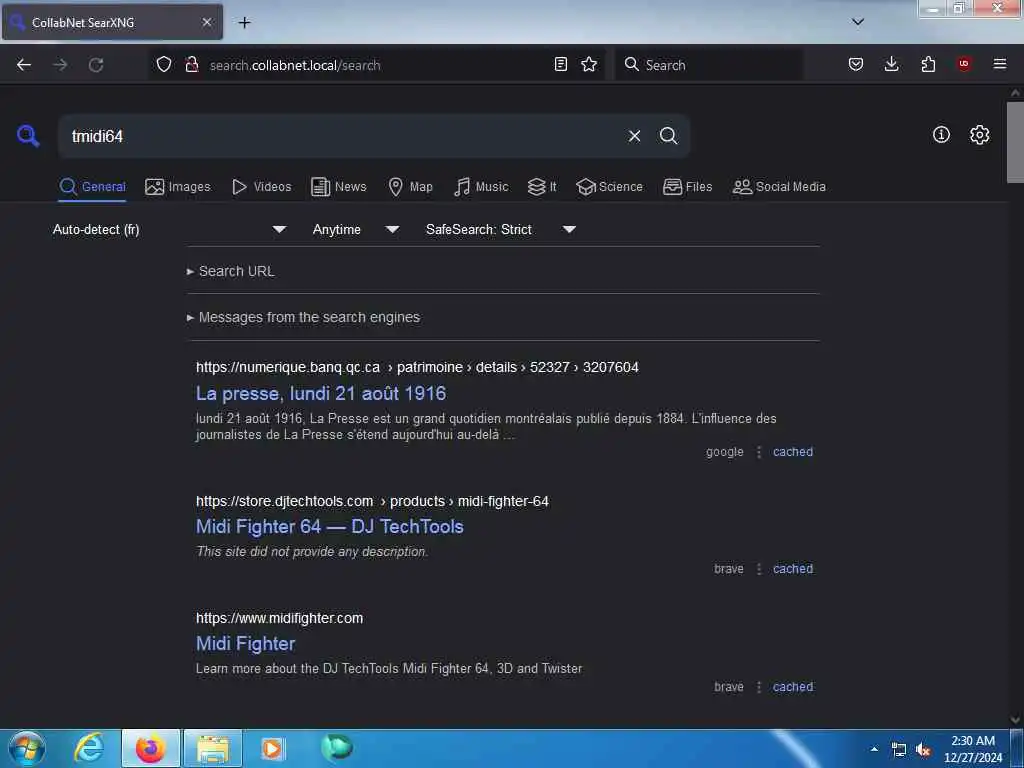1024x768 pixels.
Task: Bookmark this page with the star icon
Action: (x=589, y=64)
